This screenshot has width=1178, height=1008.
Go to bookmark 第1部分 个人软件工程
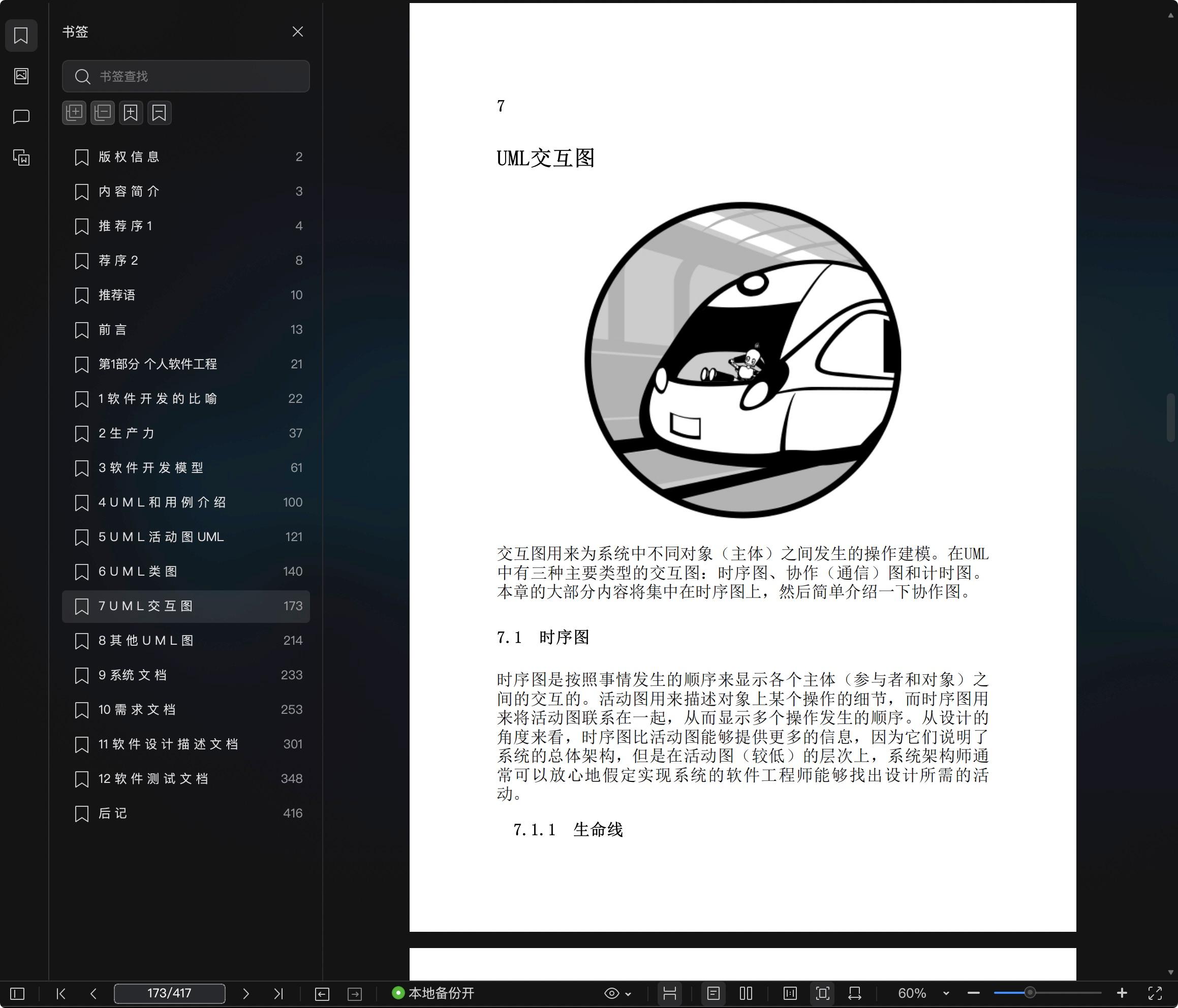186,364
